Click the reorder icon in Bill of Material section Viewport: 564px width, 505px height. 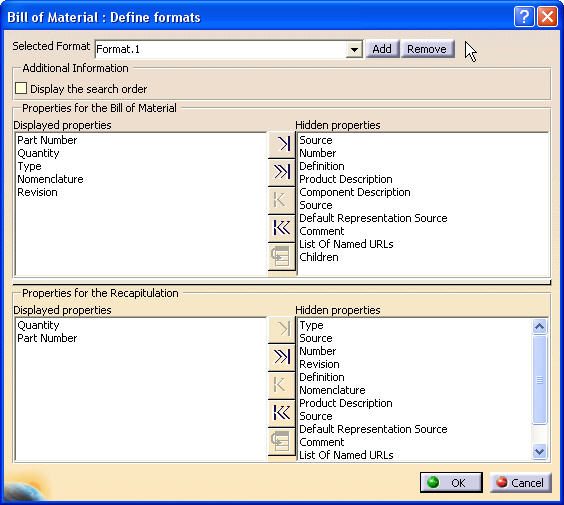tap(282, 256)
